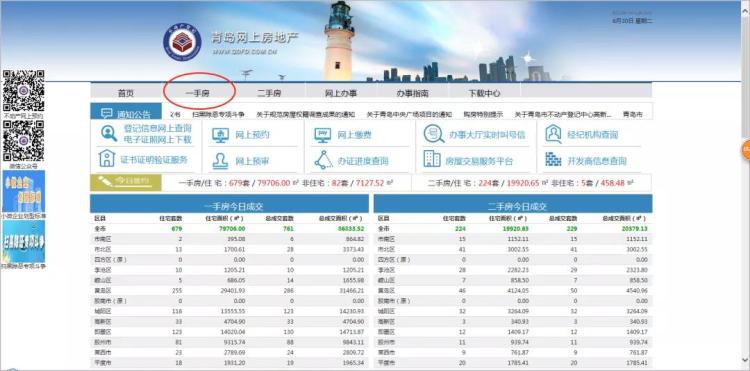Click the date text at top right
Screen dimensions: 750x371
pos(632,21)
